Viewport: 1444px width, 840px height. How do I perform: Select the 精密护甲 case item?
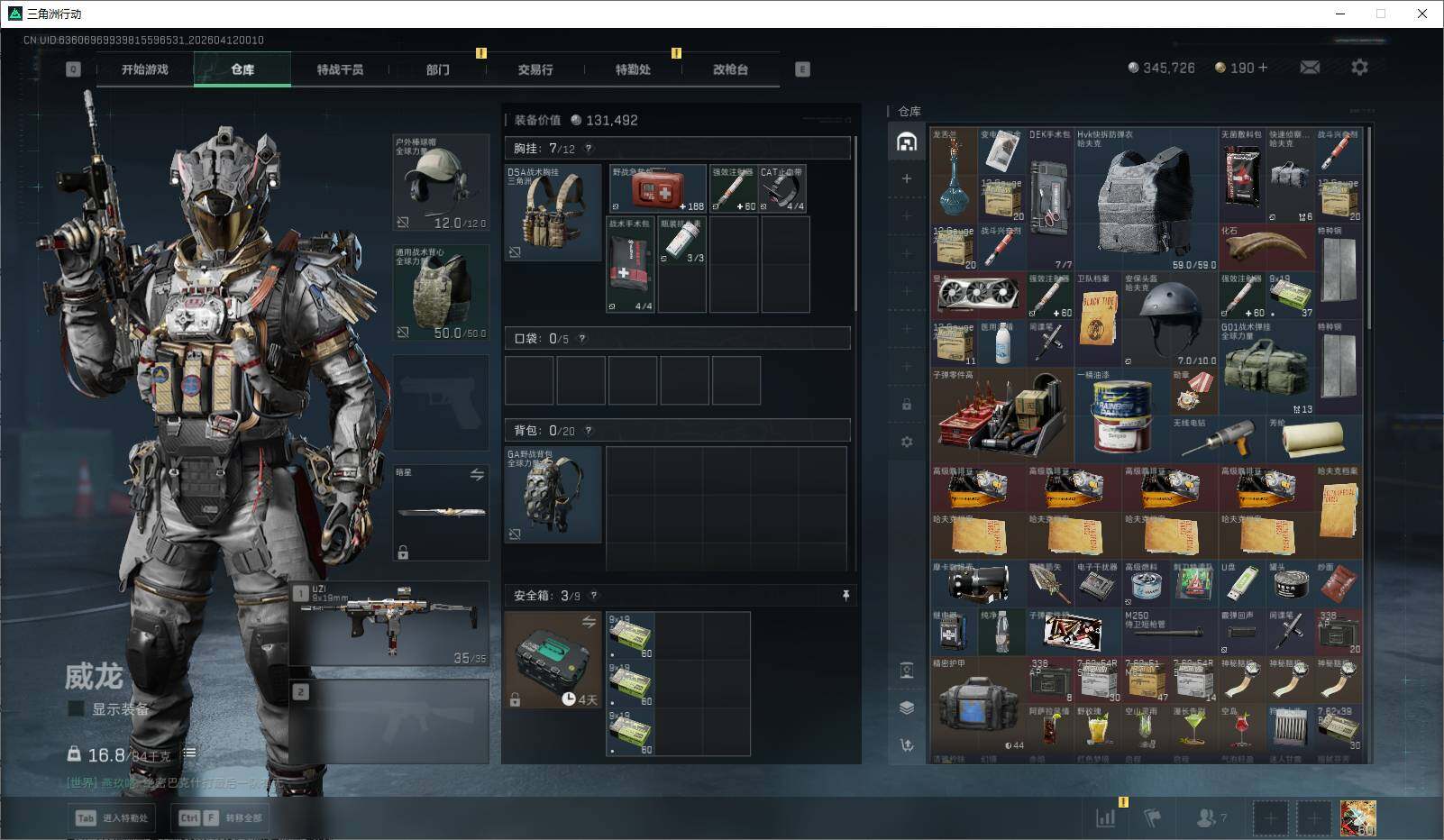click(x=978, y=703)
